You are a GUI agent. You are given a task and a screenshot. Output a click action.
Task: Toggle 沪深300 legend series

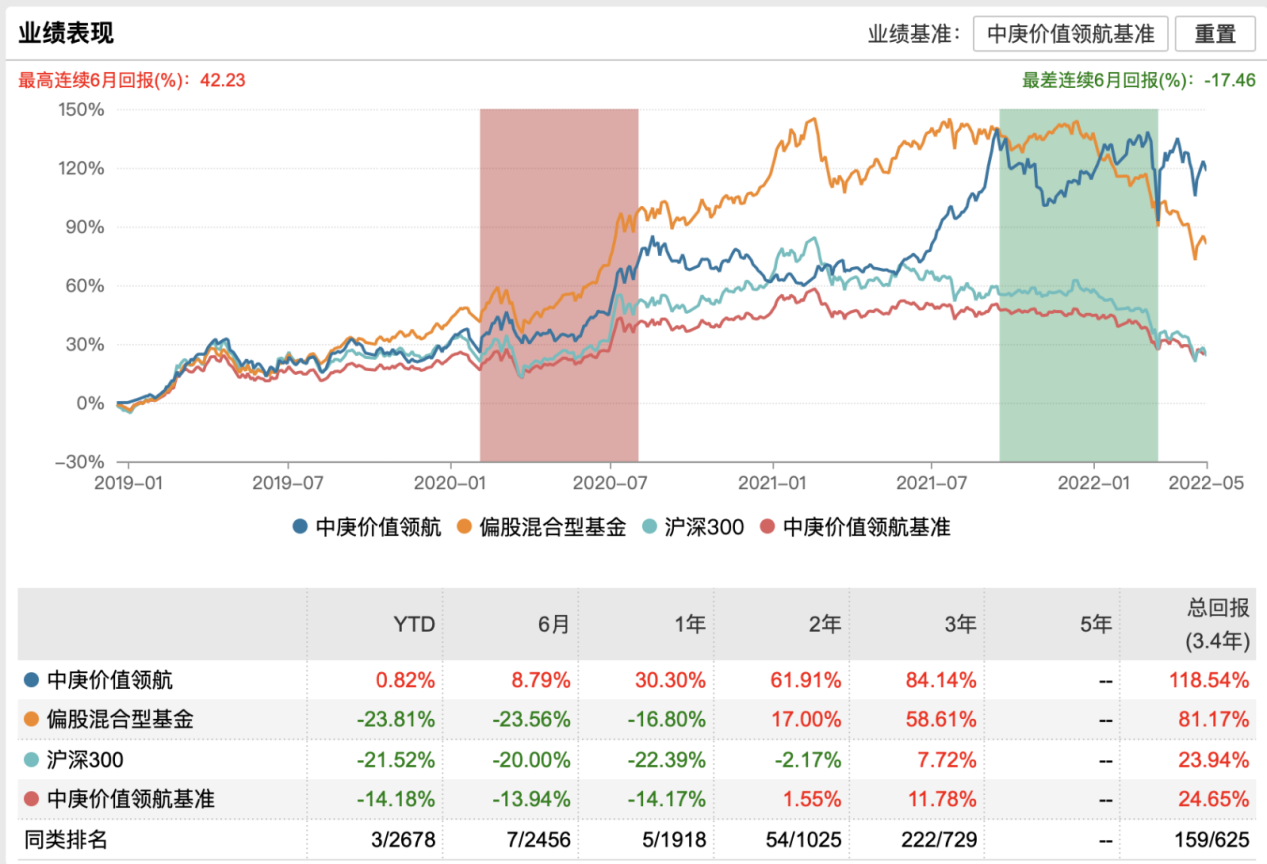(694, 527)
